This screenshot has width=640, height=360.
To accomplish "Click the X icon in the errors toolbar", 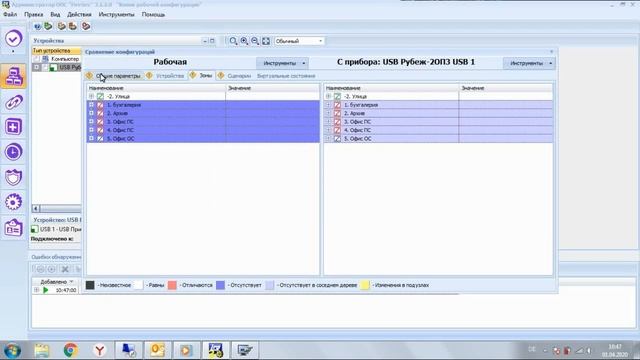I will [65, 269].
